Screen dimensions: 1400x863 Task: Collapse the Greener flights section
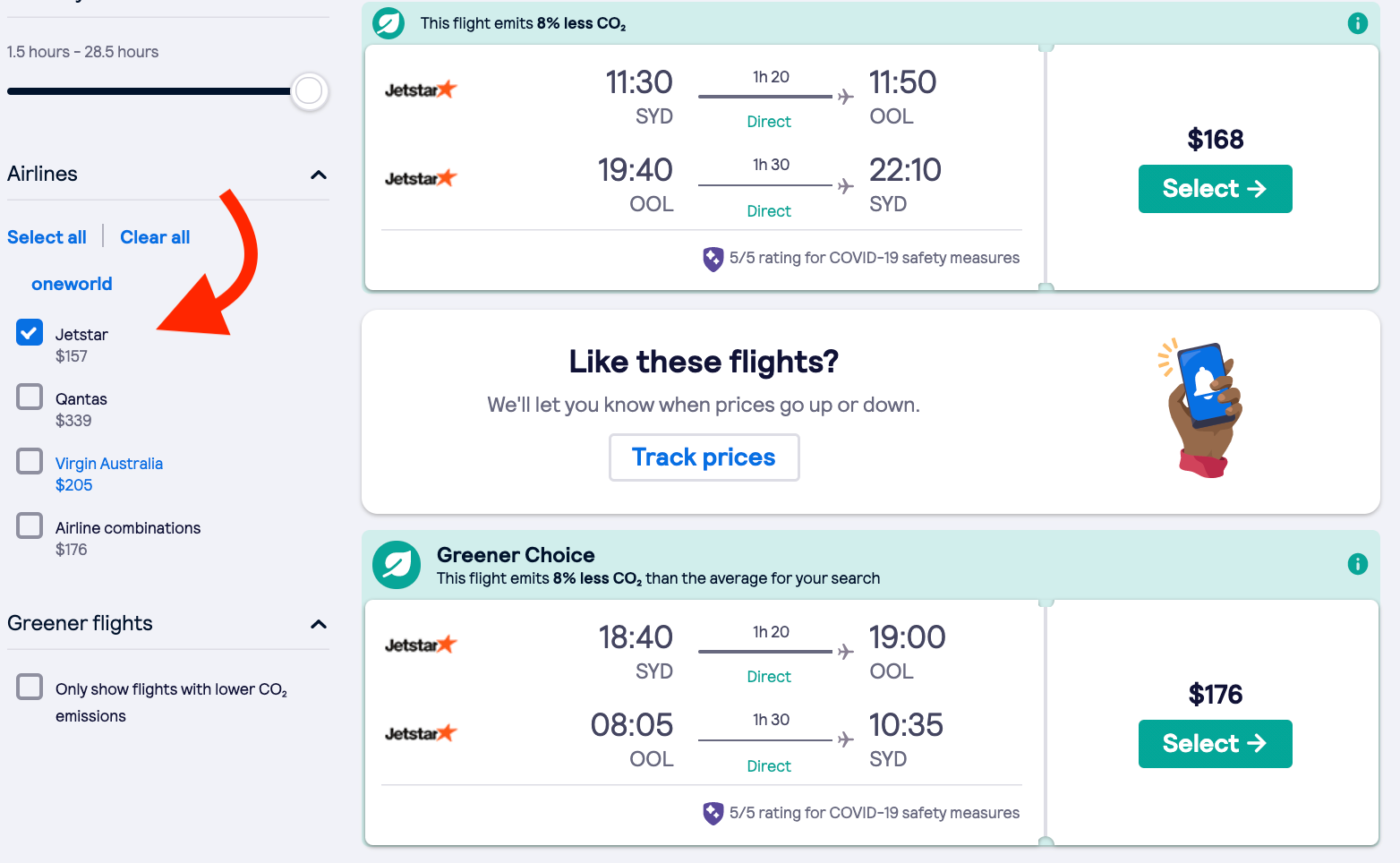(318, 624)
